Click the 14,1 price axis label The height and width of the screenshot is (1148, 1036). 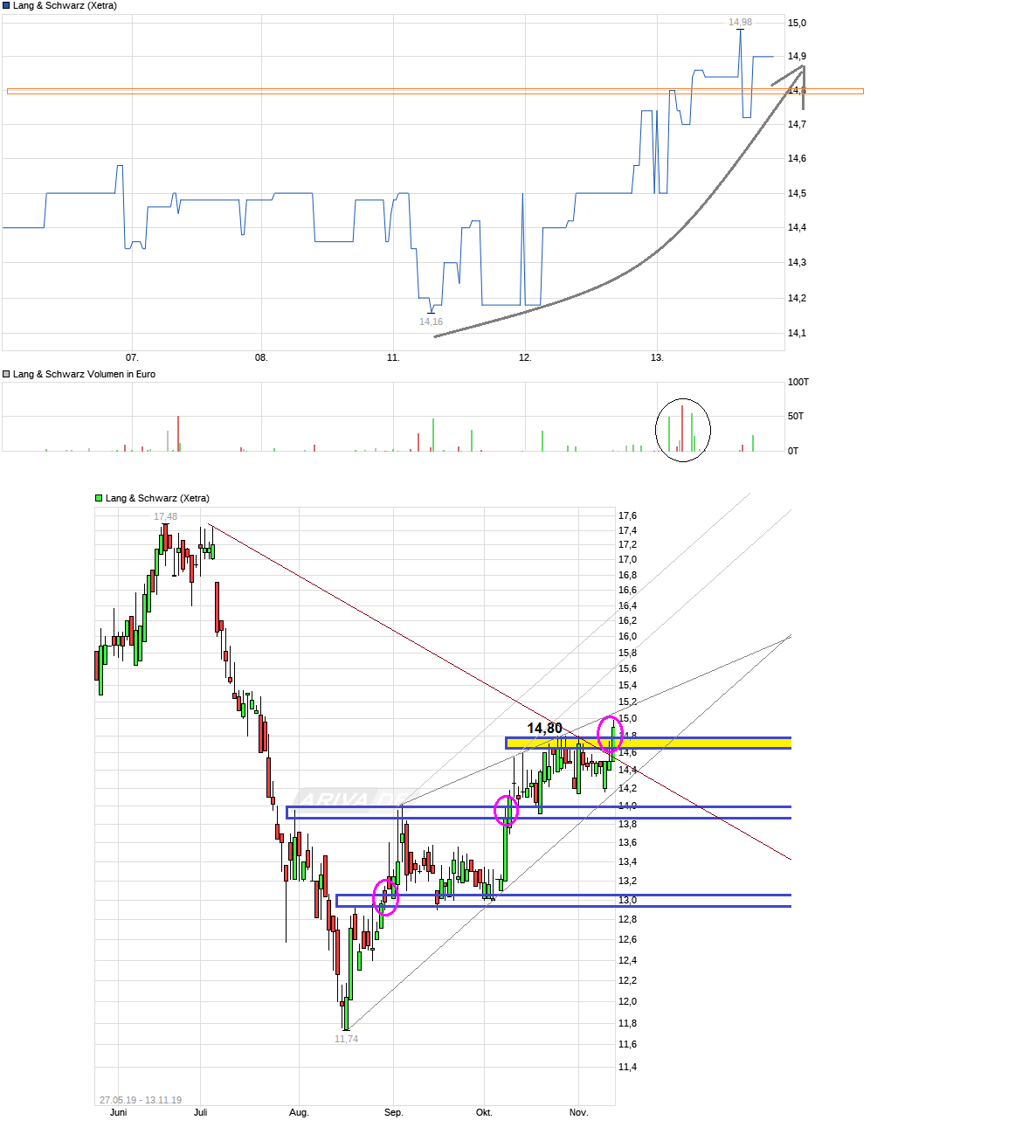(x=797, y=333)
